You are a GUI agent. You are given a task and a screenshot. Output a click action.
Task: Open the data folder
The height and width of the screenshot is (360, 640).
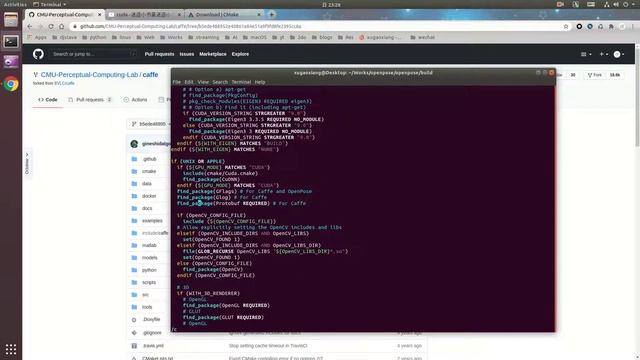coord(147,184)
